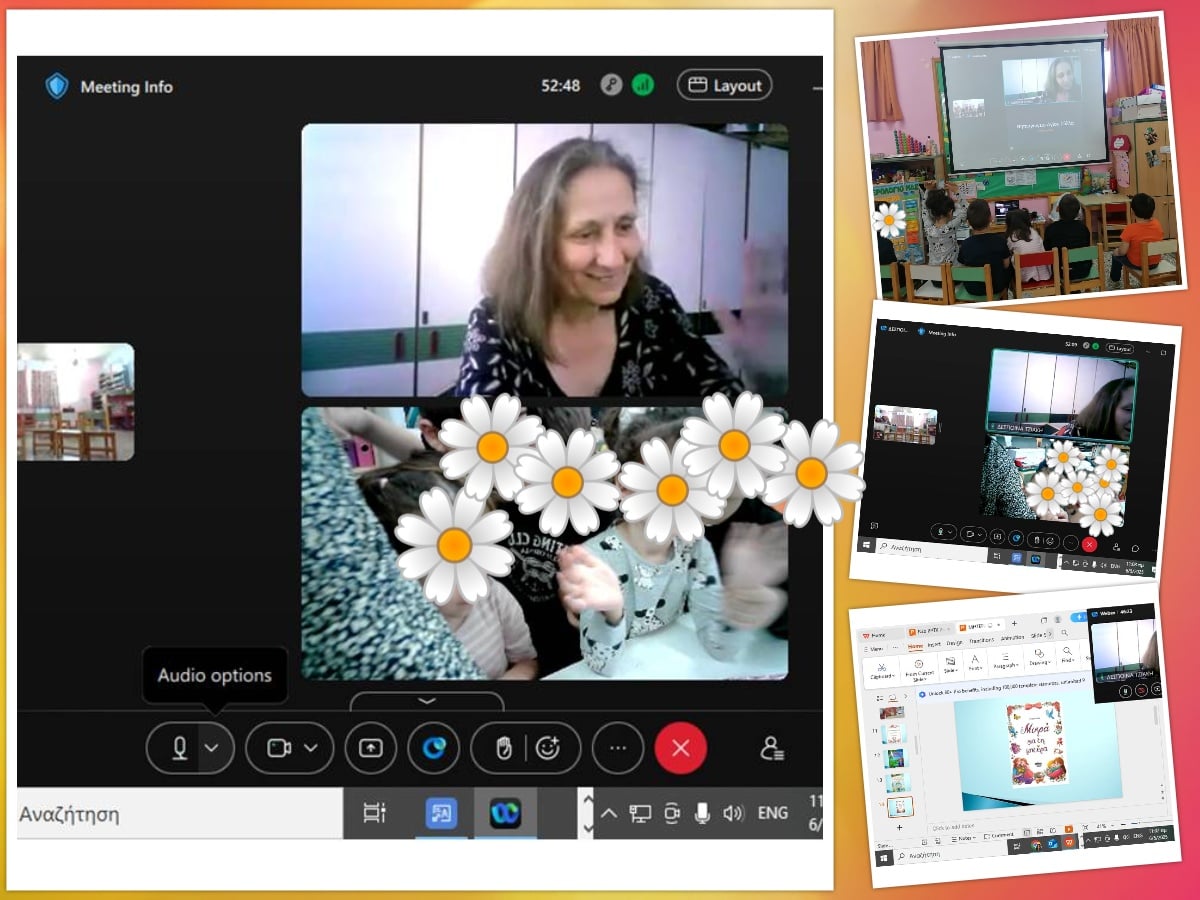Expand the Audio options arrow
The image size is (1200, 900).
[x=213, y=748]
